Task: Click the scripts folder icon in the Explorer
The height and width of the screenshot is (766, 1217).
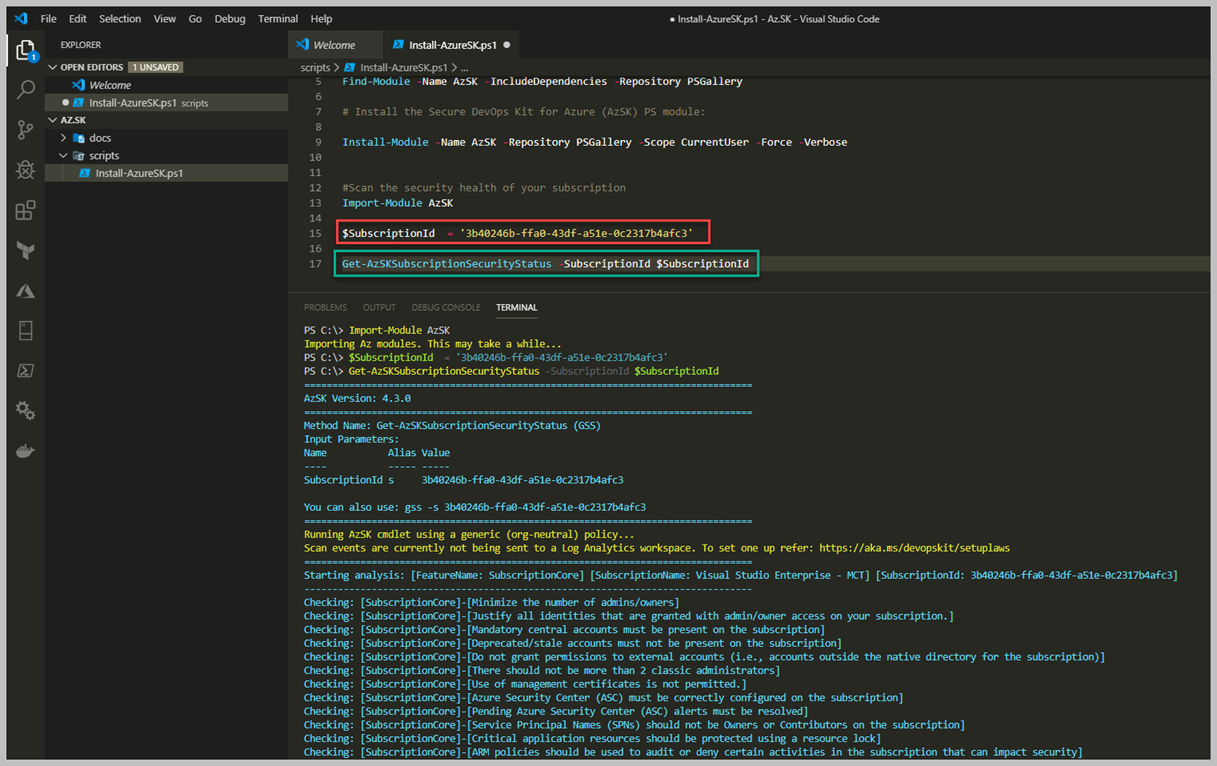Action: click(79, 156)
